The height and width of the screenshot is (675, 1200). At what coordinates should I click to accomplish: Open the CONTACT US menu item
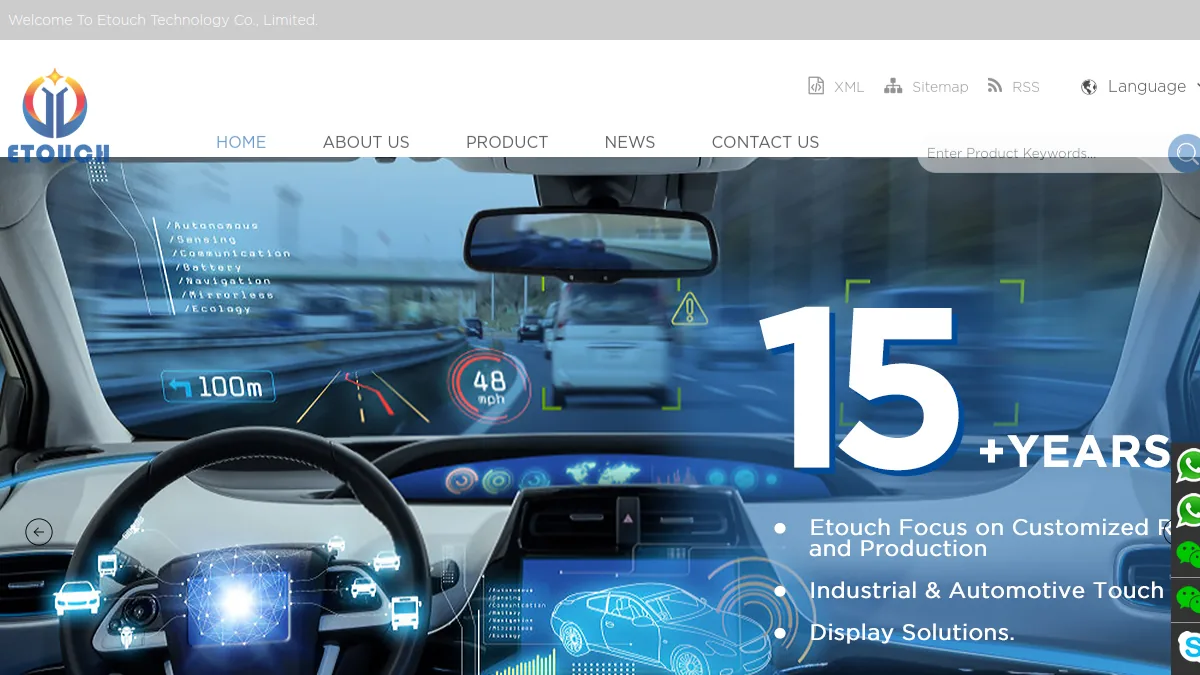[x=765, y=142]
